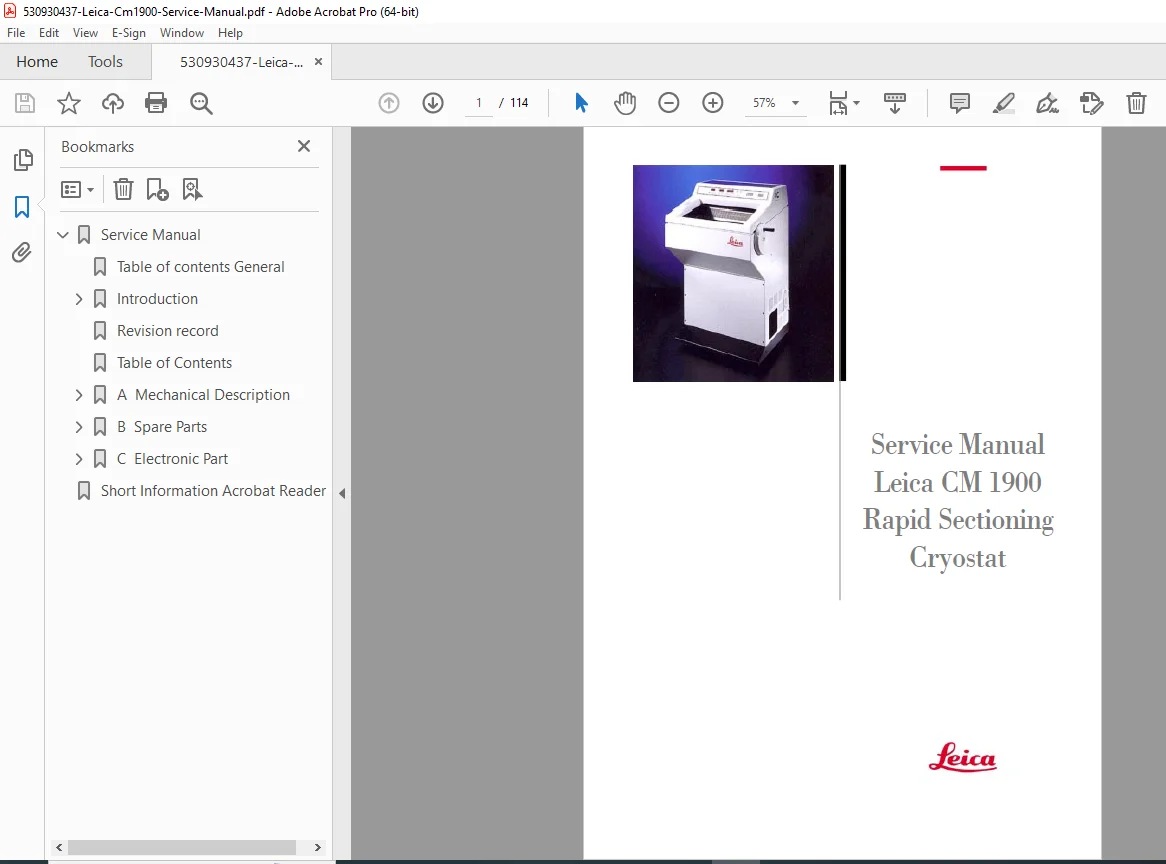1166x864 pixels.
Task: Select the B Spare Parts bookmark label
Action: click(x=161, y=427)
